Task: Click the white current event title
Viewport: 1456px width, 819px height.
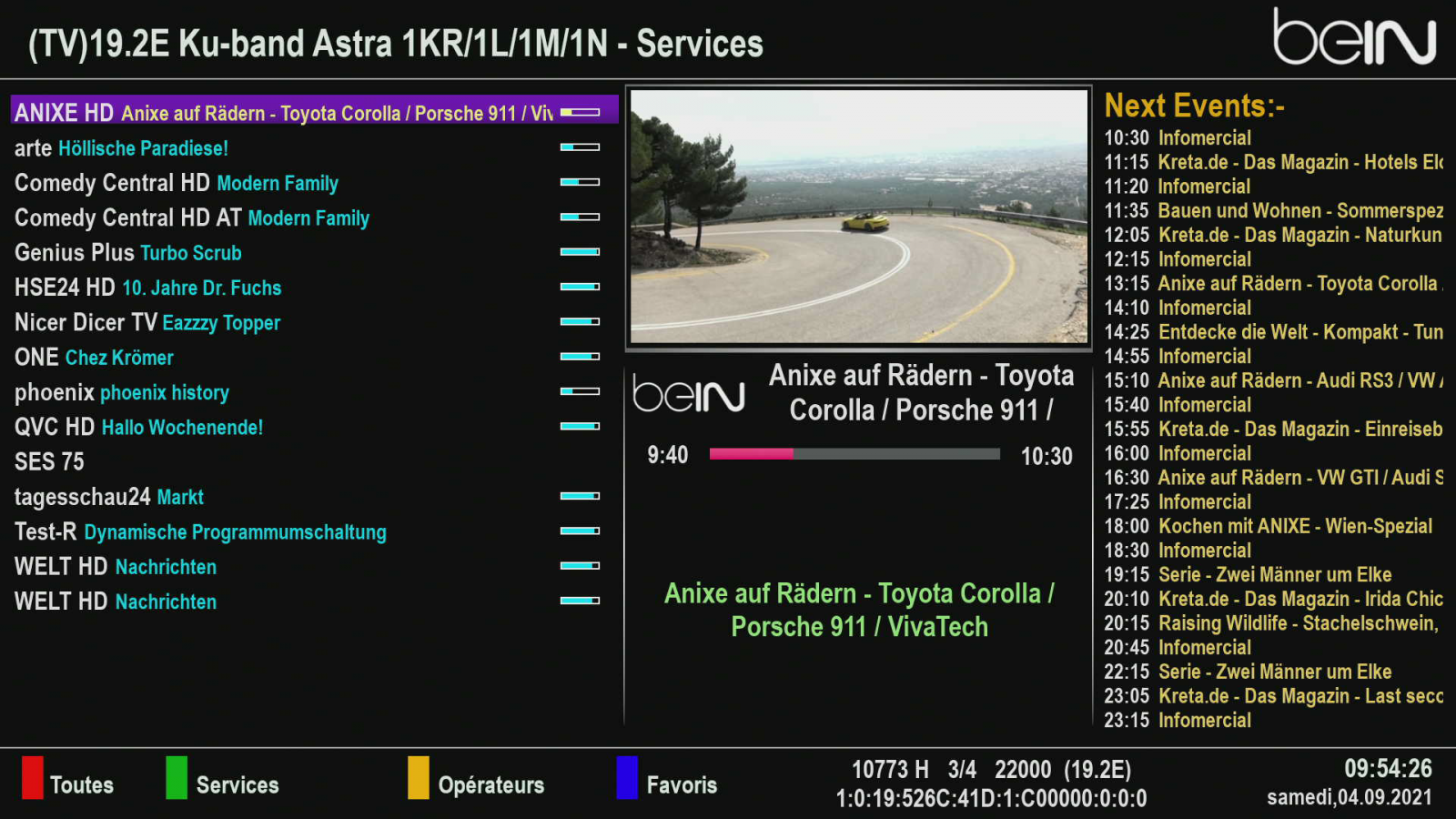Action: (x=921, y=392)
